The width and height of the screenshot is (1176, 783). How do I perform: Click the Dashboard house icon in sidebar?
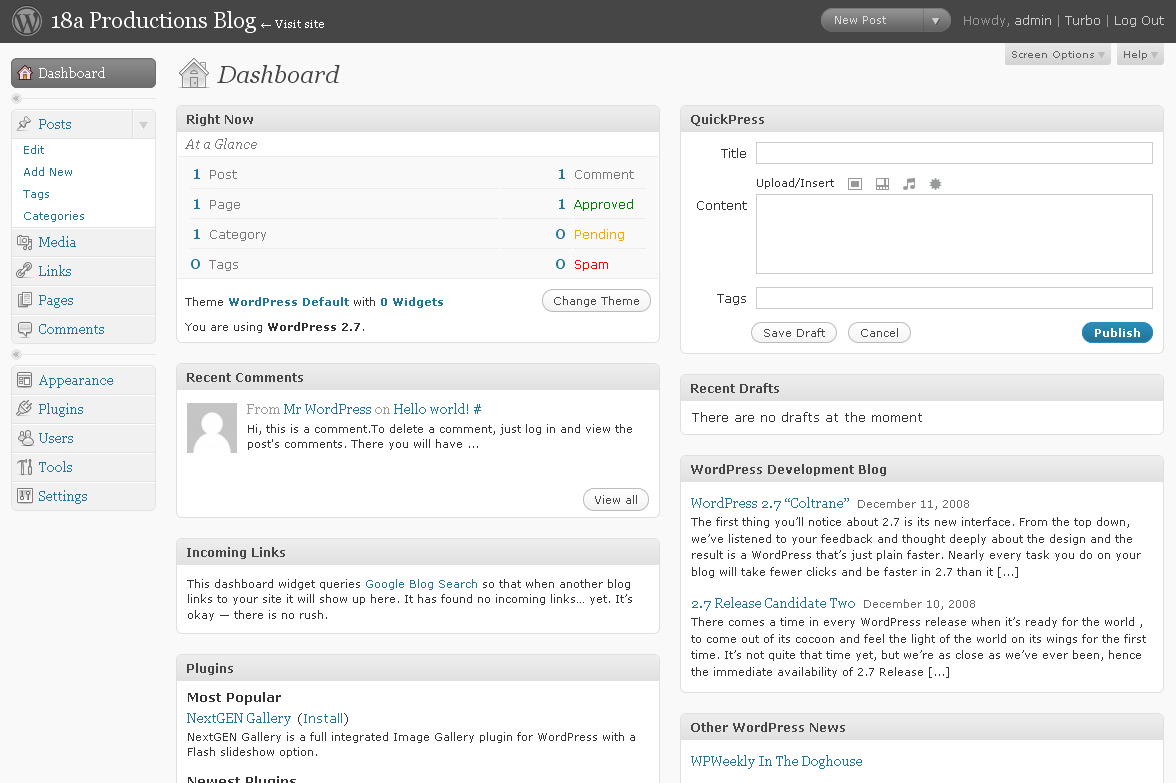[25, 73]
